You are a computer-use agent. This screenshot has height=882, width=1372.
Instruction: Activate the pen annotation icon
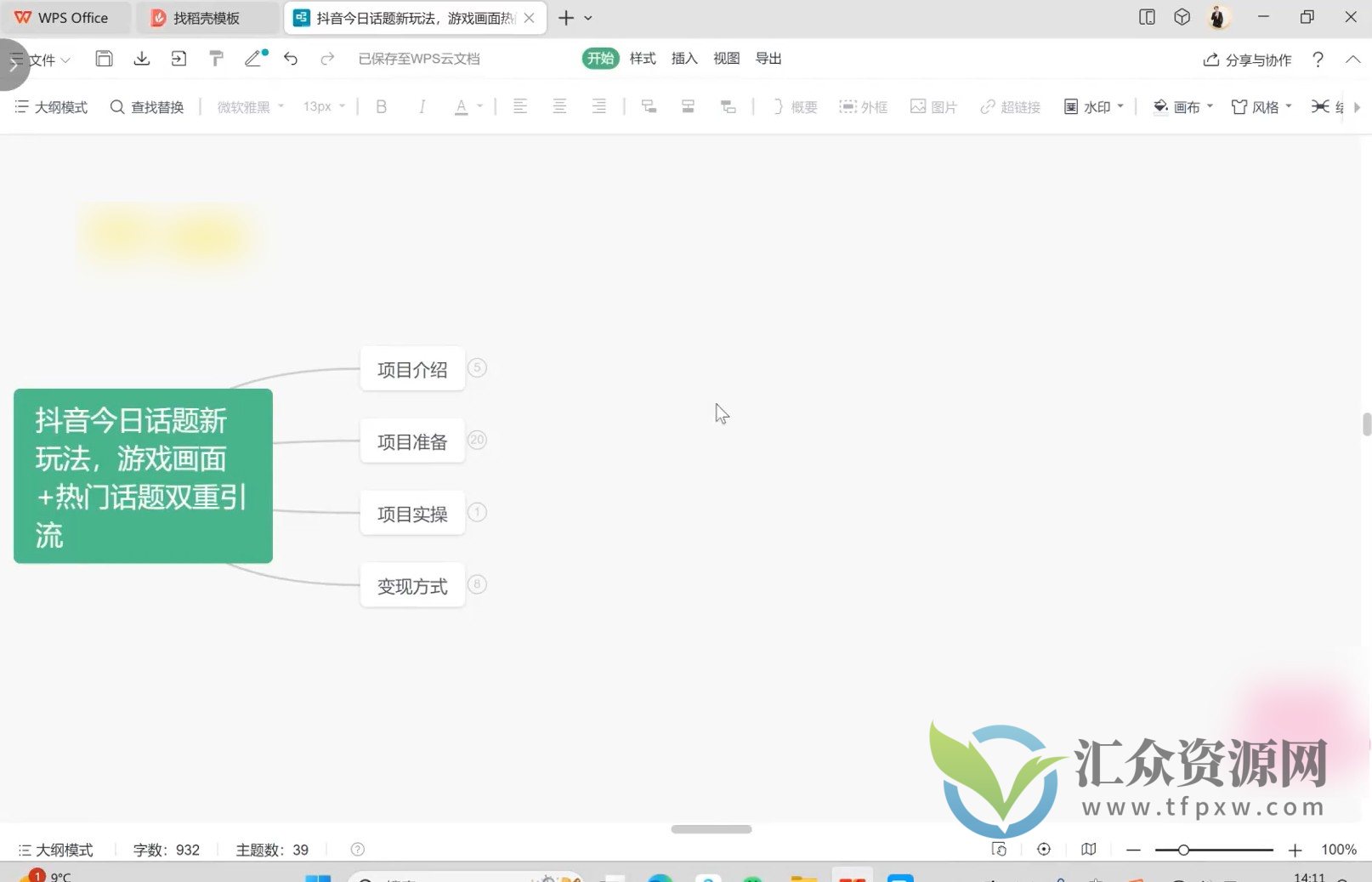(252, 59)
